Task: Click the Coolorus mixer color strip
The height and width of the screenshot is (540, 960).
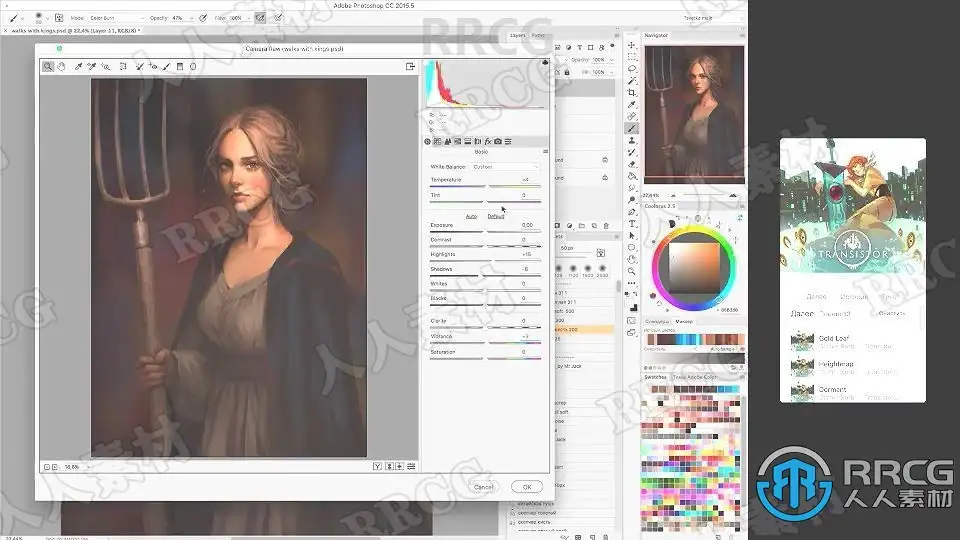Action: 696,339
